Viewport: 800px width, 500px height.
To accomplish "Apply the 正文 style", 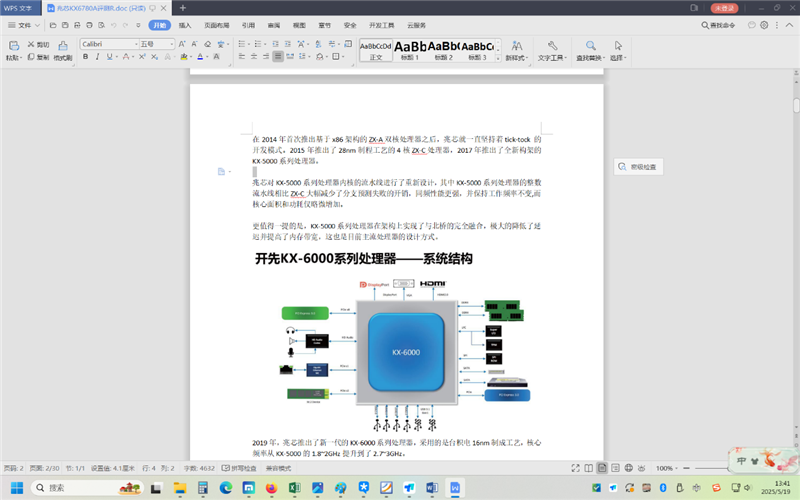I will point(376,51).
